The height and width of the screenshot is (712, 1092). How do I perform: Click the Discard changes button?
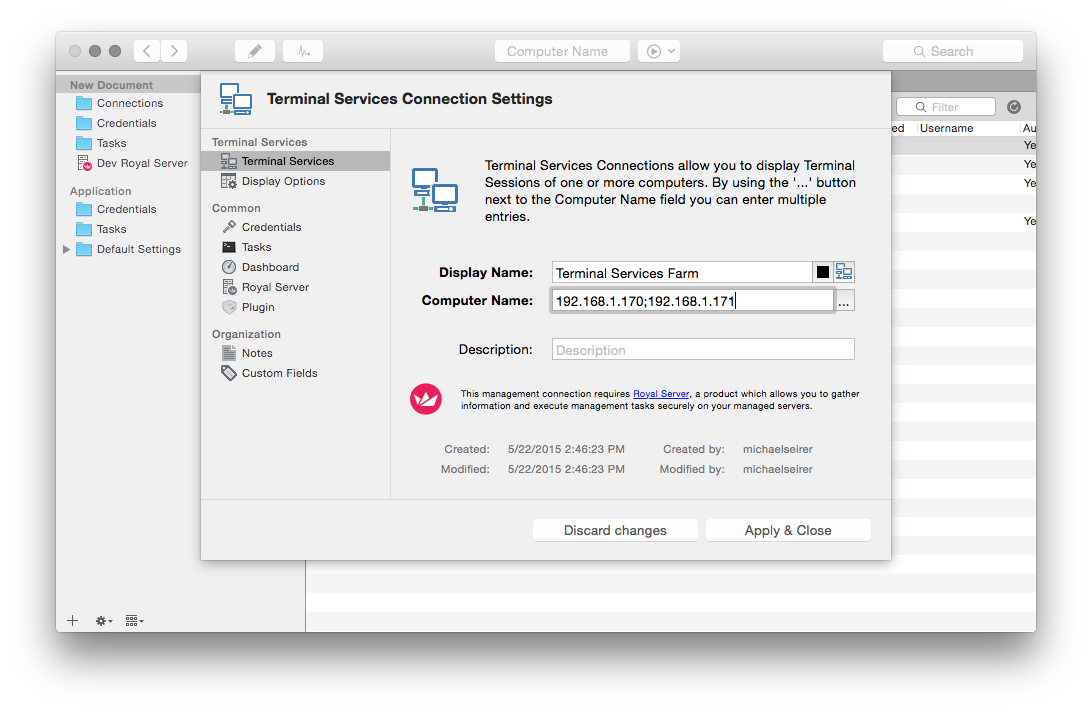point(615,530)
